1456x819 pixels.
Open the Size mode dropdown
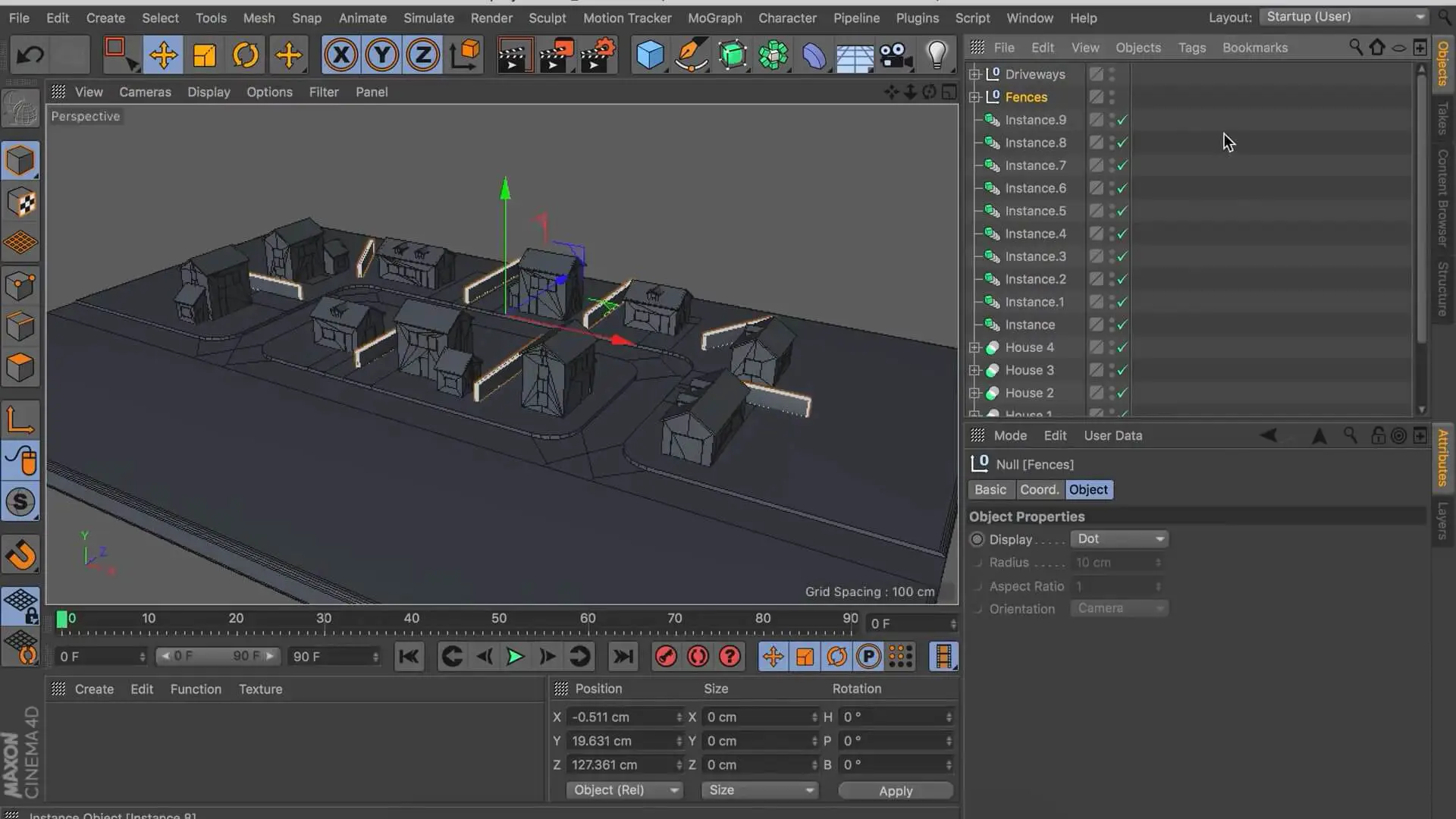point(760,790)
